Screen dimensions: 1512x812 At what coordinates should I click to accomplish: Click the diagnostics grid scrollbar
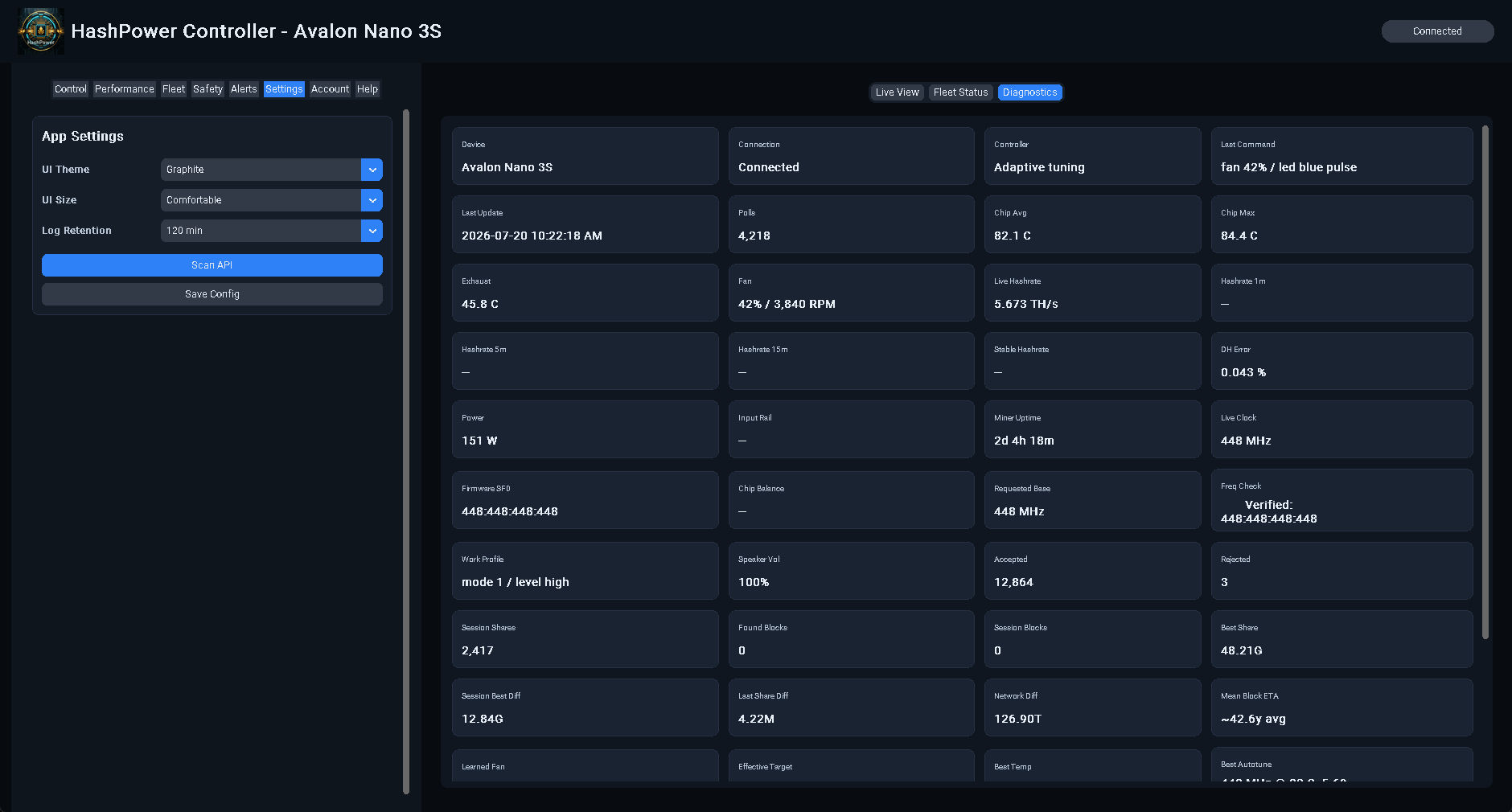(1485, 382)
